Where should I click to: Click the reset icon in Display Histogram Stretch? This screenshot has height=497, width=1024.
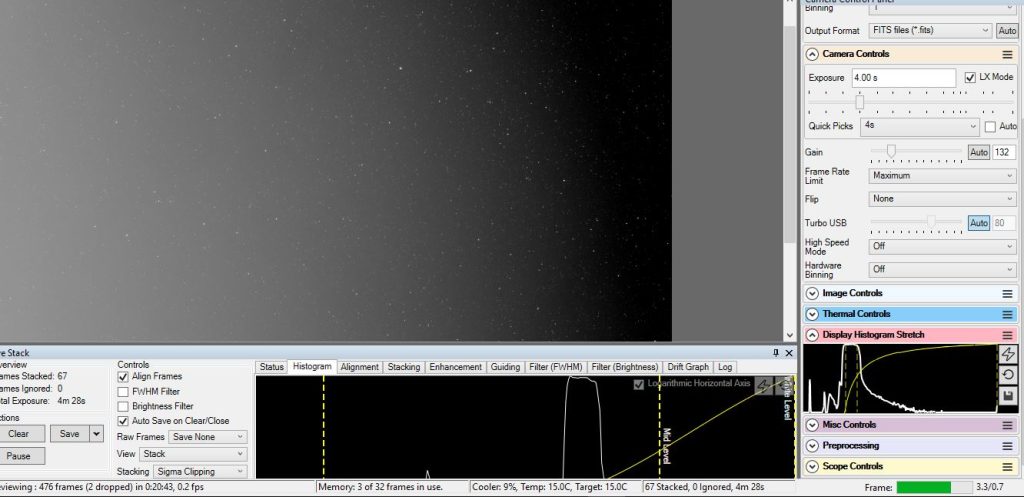pyautogui.click(x=1008, y=375)
